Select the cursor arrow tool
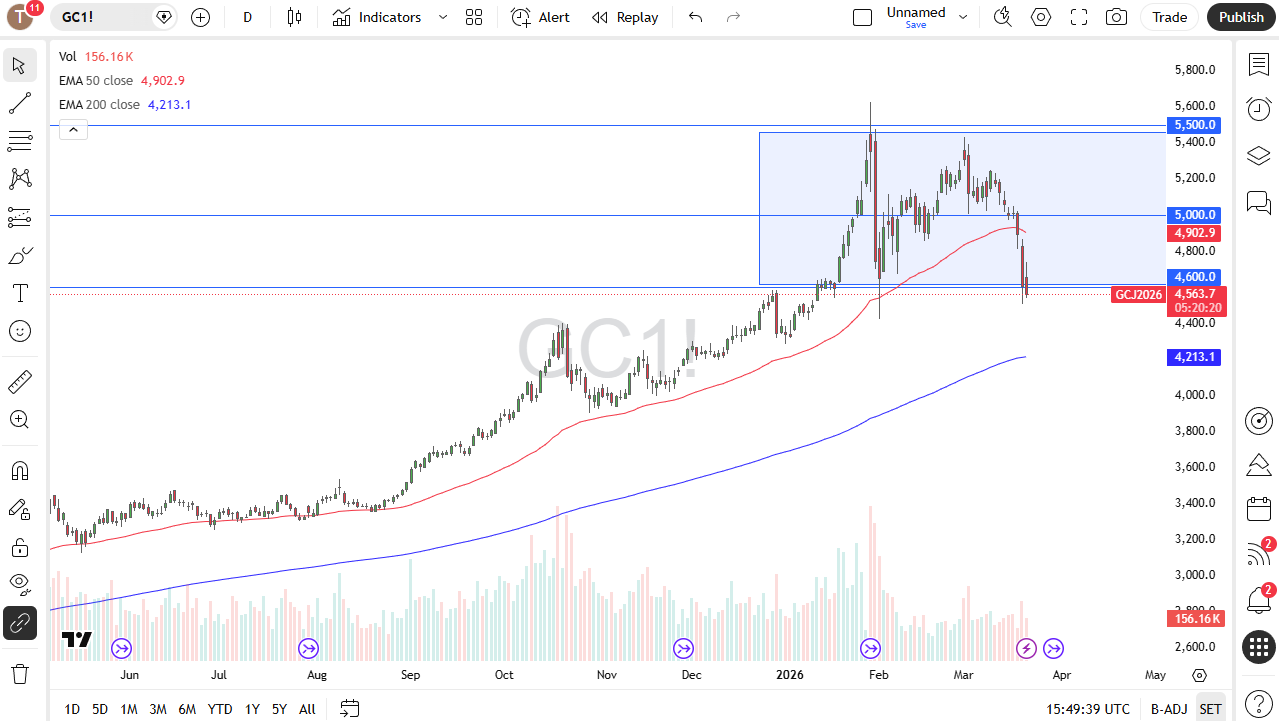The width and height of the screenshot is (1279, 721). 19,66
